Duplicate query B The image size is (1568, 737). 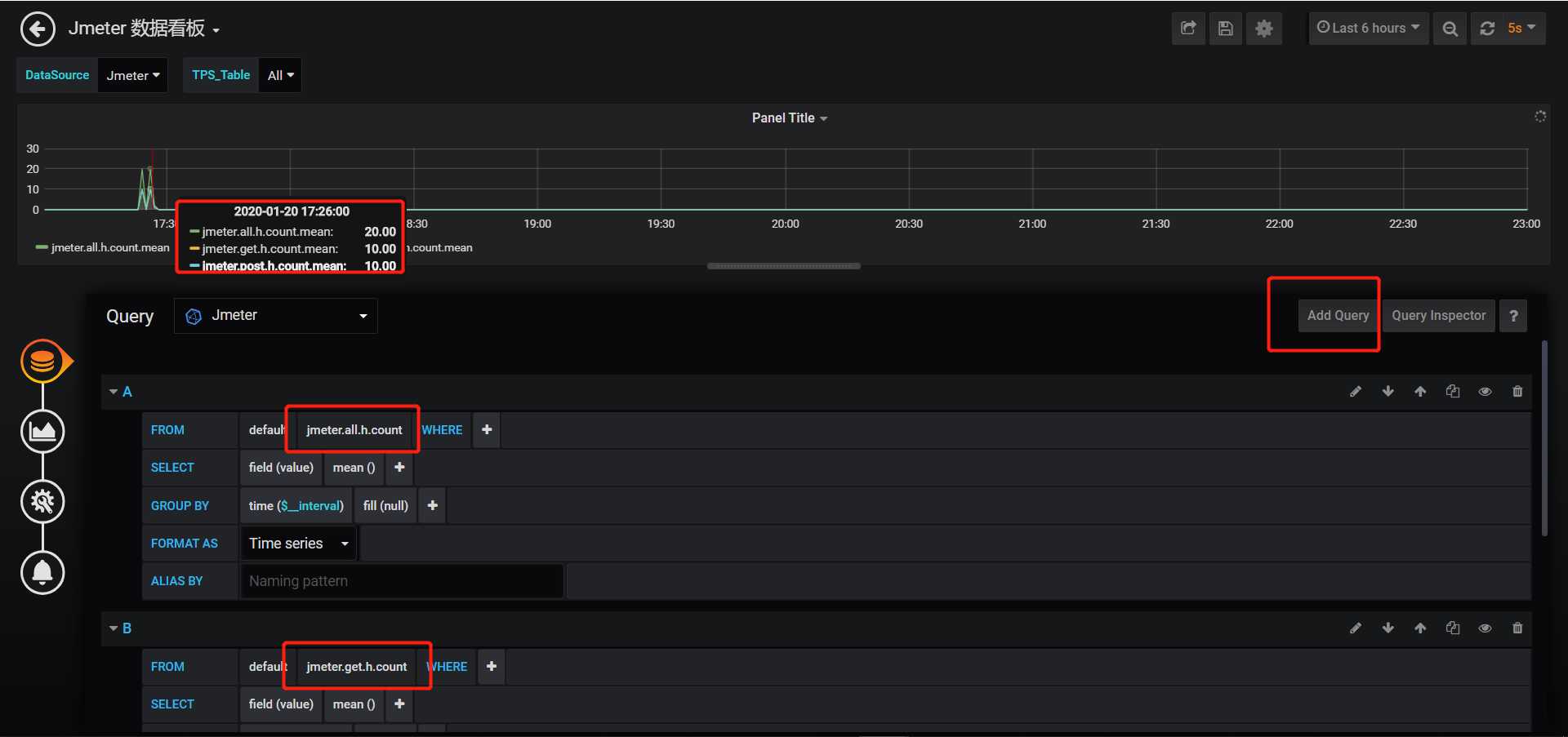[x=1453, y=628]
